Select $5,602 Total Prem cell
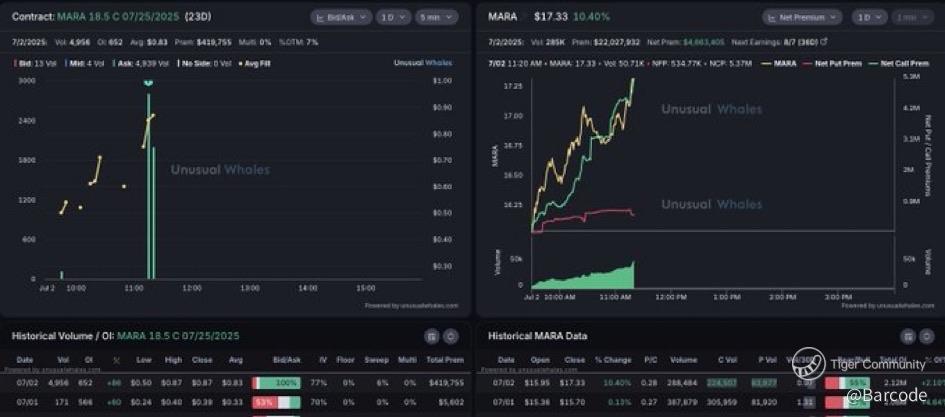Screen dimensions: 945x417 451,401
